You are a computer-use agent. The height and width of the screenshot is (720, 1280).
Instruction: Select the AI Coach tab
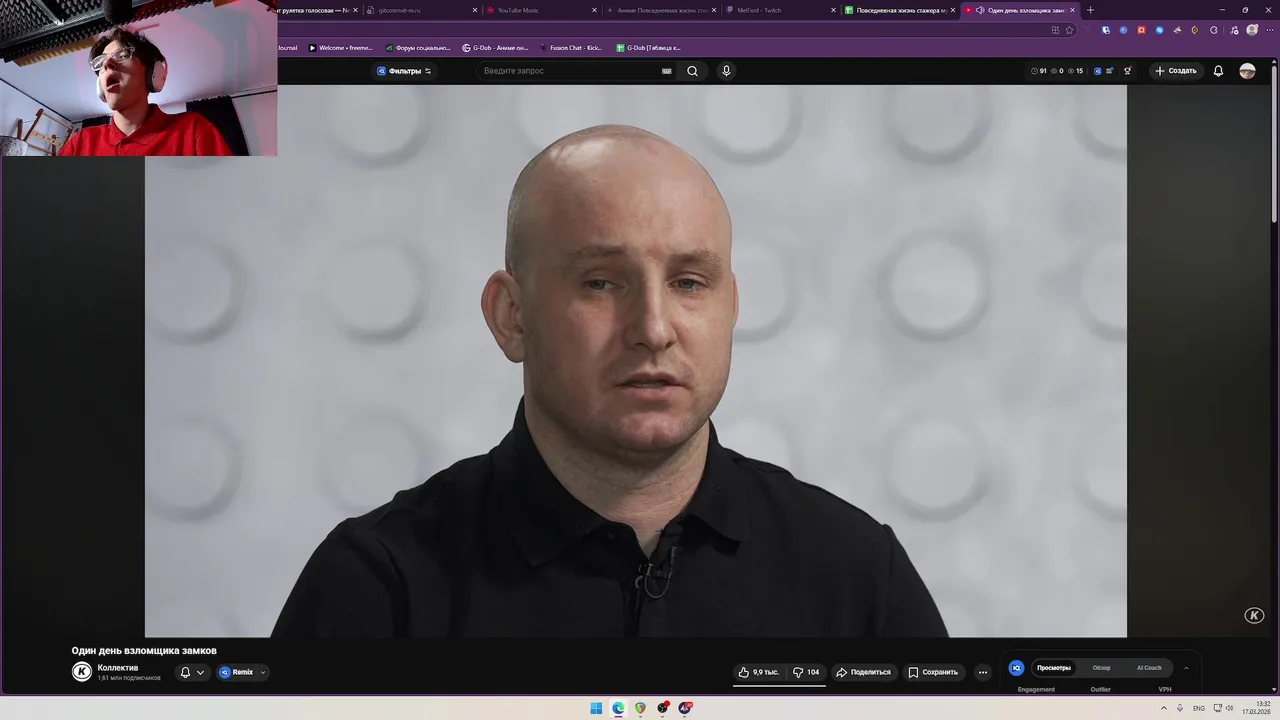[x=1149, y=668]
